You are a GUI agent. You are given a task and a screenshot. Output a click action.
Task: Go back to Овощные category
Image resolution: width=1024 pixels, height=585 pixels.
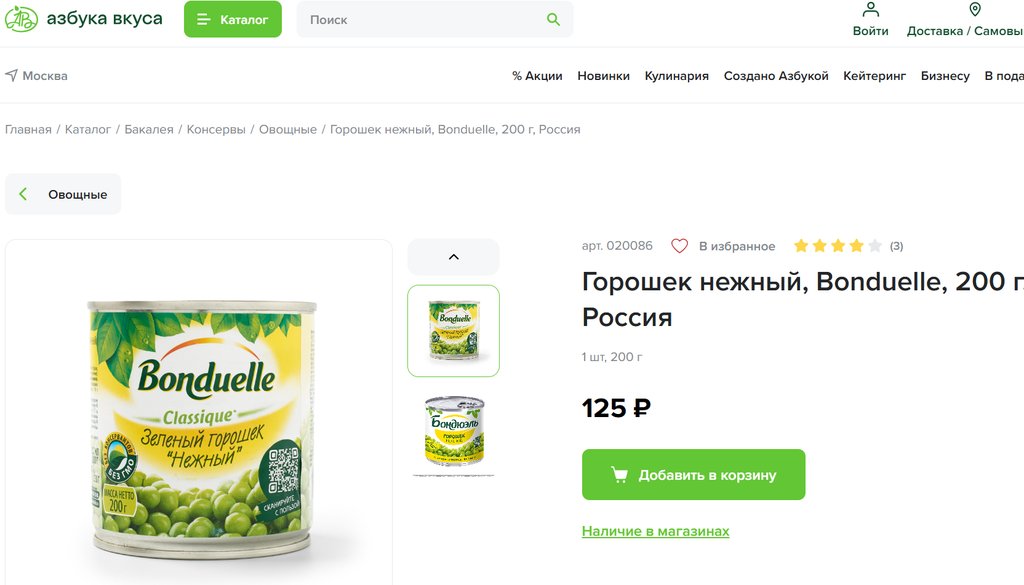pos(63,194)
